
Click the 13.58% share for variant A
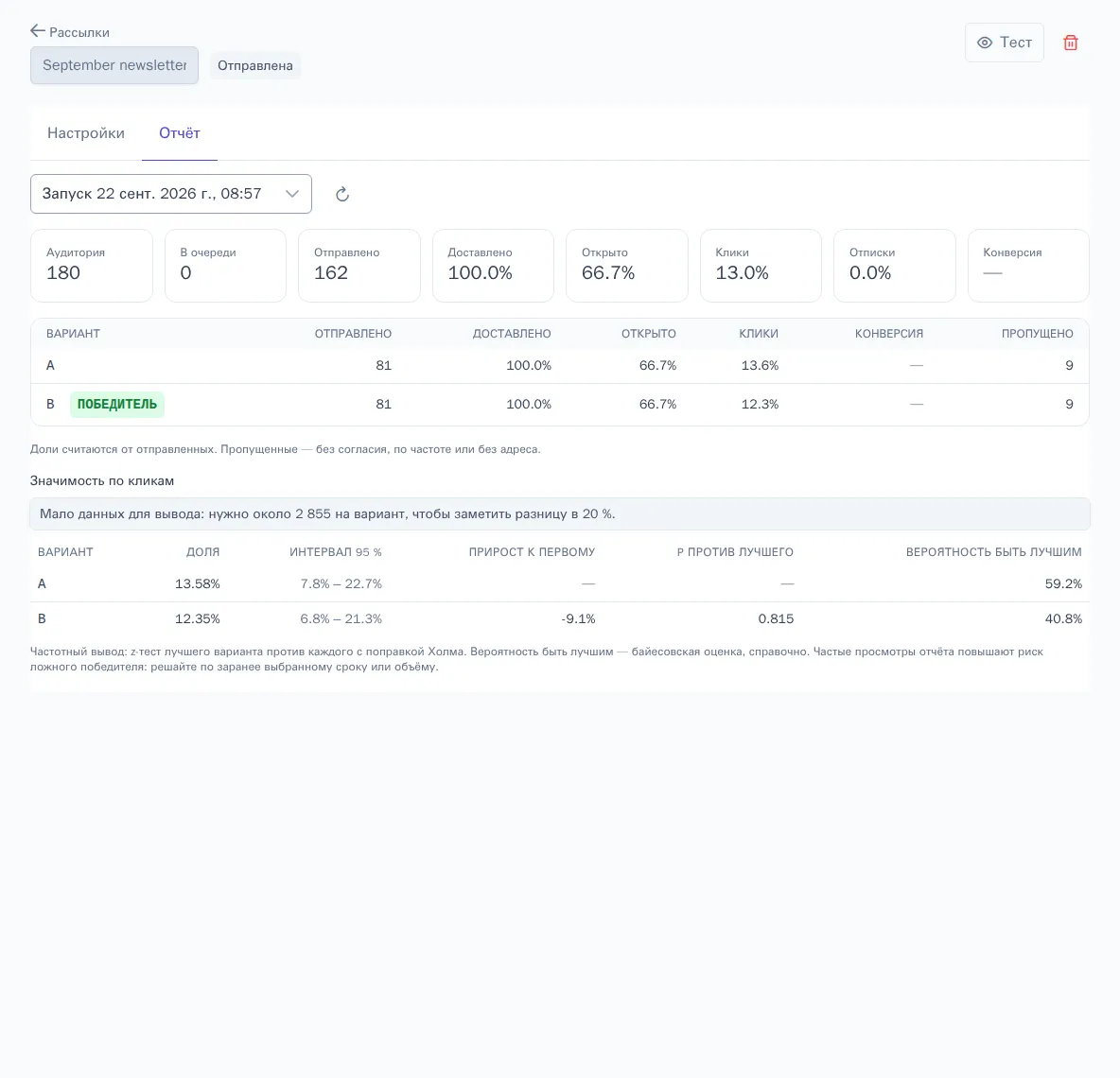tap(197, 584)
